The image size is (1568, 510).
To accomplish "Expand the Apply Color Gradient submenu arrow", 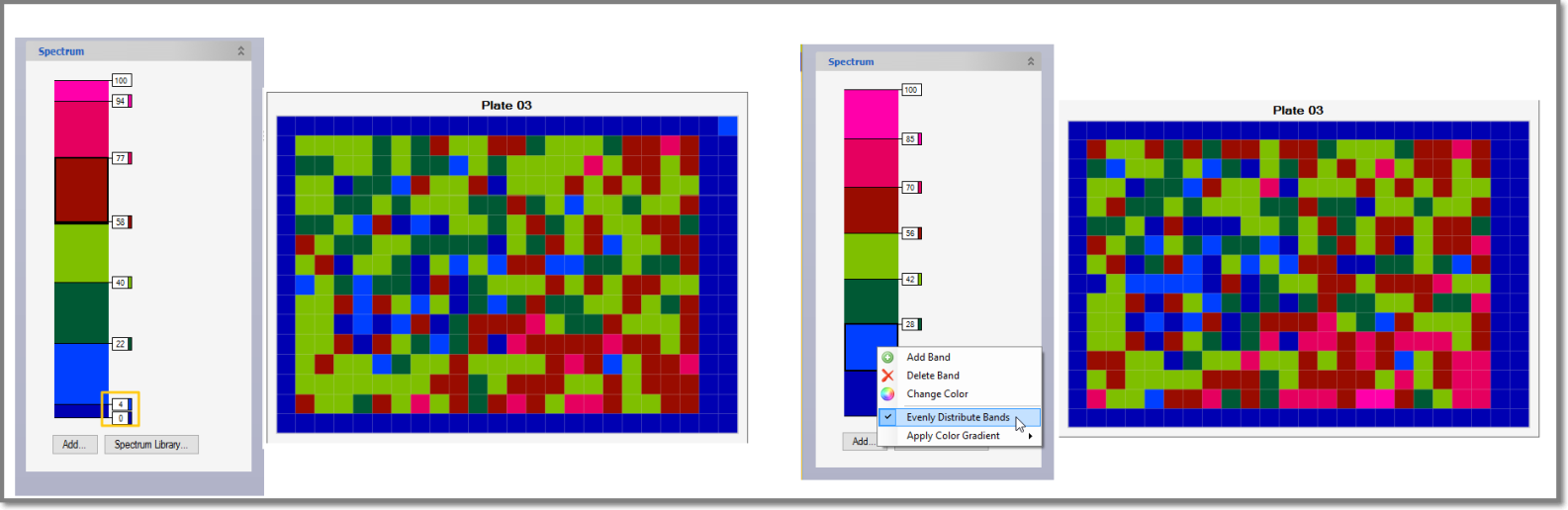I will [x=1030, y=436].
